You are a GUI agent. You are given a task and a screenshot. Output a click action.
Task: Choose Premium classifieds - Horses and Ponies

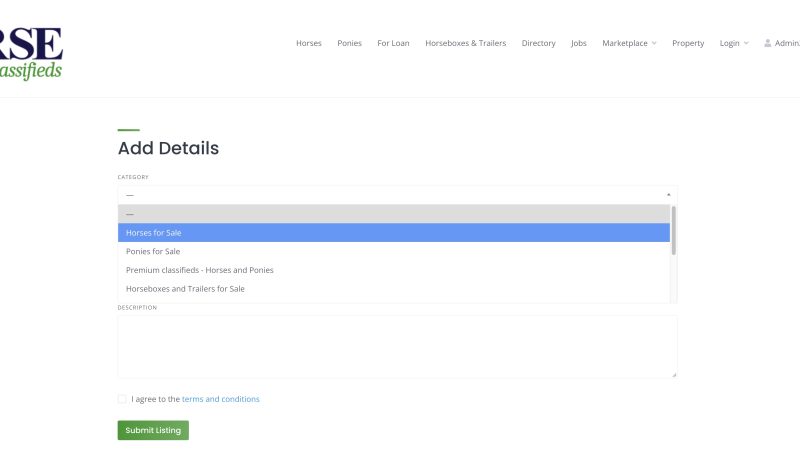pyautogui.click(x=394, y=270)
